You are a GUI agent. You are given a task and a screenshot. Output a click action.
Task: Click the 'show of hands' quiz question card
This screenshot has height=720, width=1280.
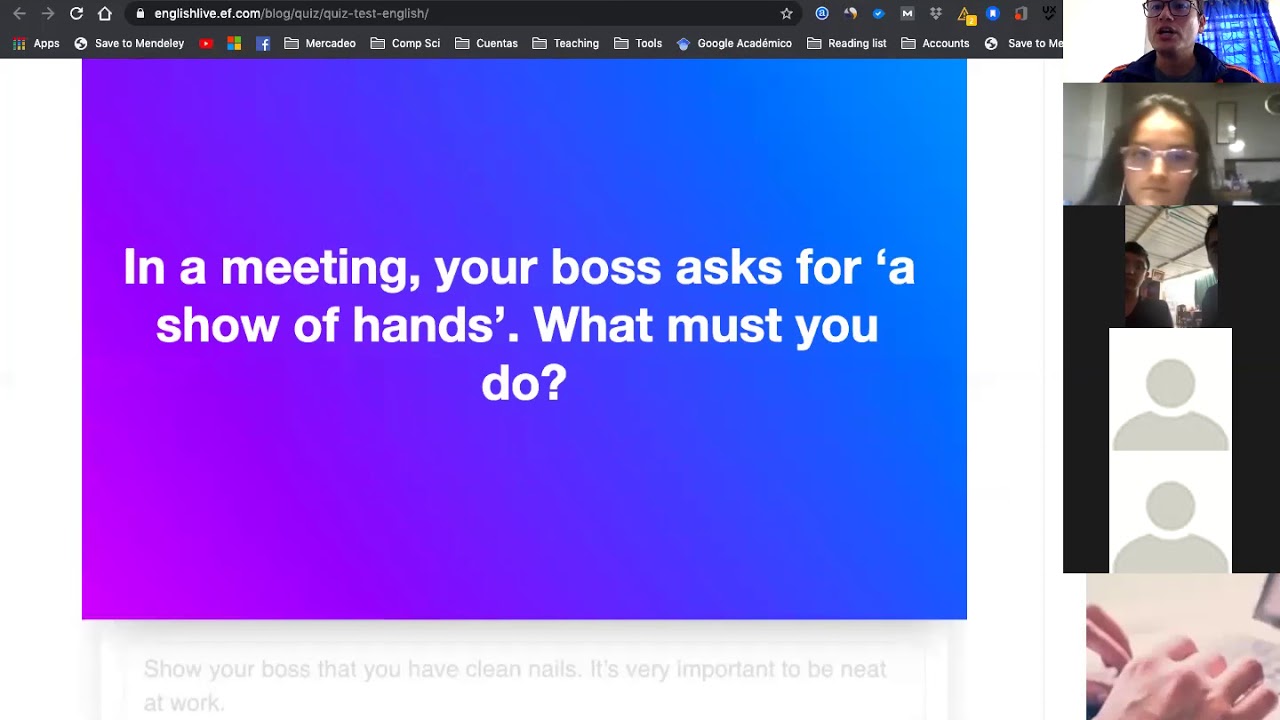pyautogui.click(x=524, y=339)
